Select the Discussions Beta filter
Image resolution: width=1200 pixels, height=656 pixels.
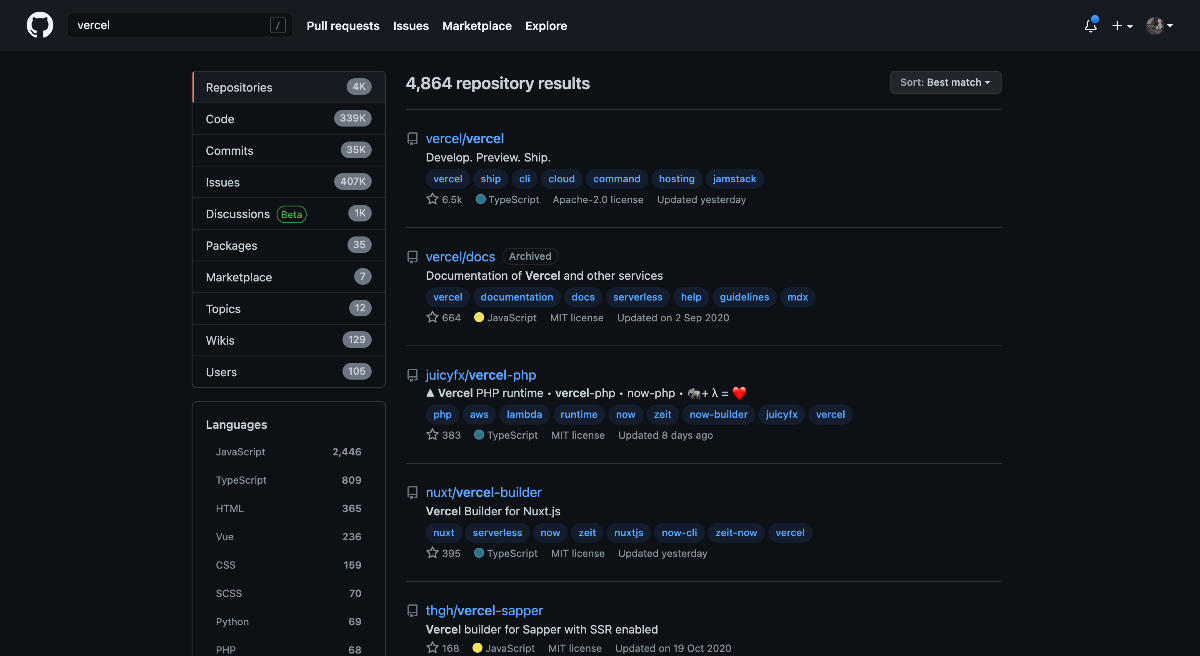pos(288,214)
